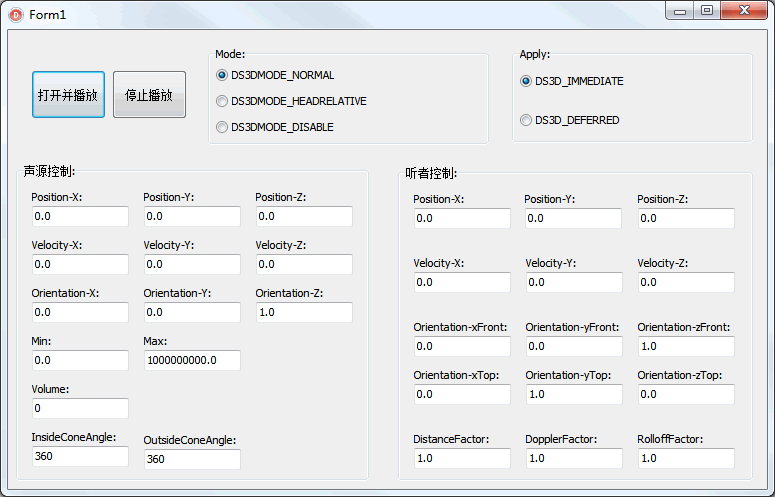Select DS3DMODE_HEADRELATIVE mode option
Image resolution: width=775 pixels, height=497 pixels.
pos(292,101)
